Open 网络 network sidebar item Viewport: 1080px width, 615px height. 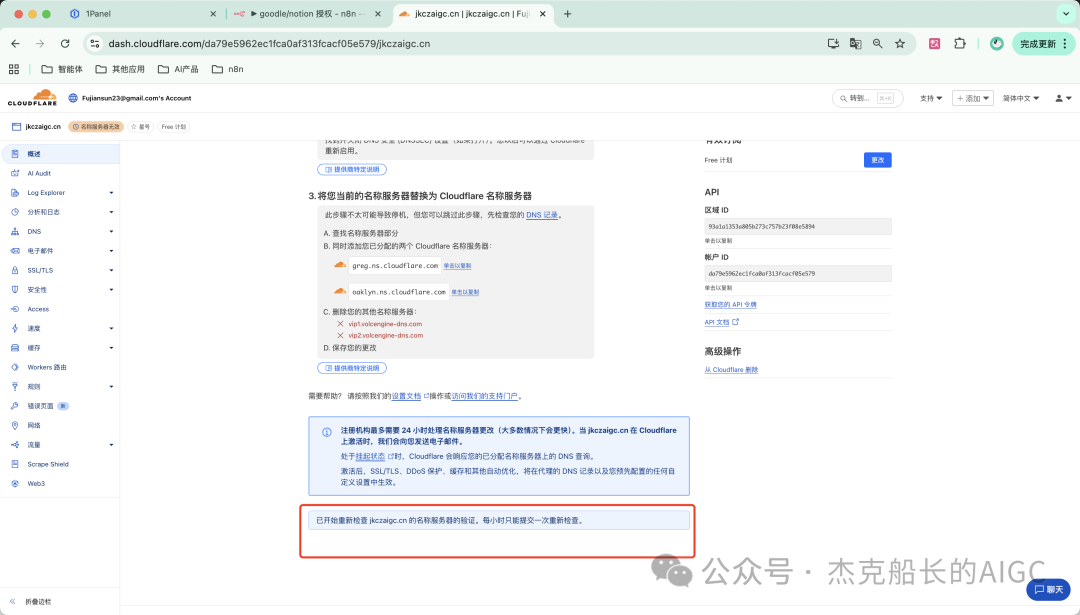coord(34,425)
